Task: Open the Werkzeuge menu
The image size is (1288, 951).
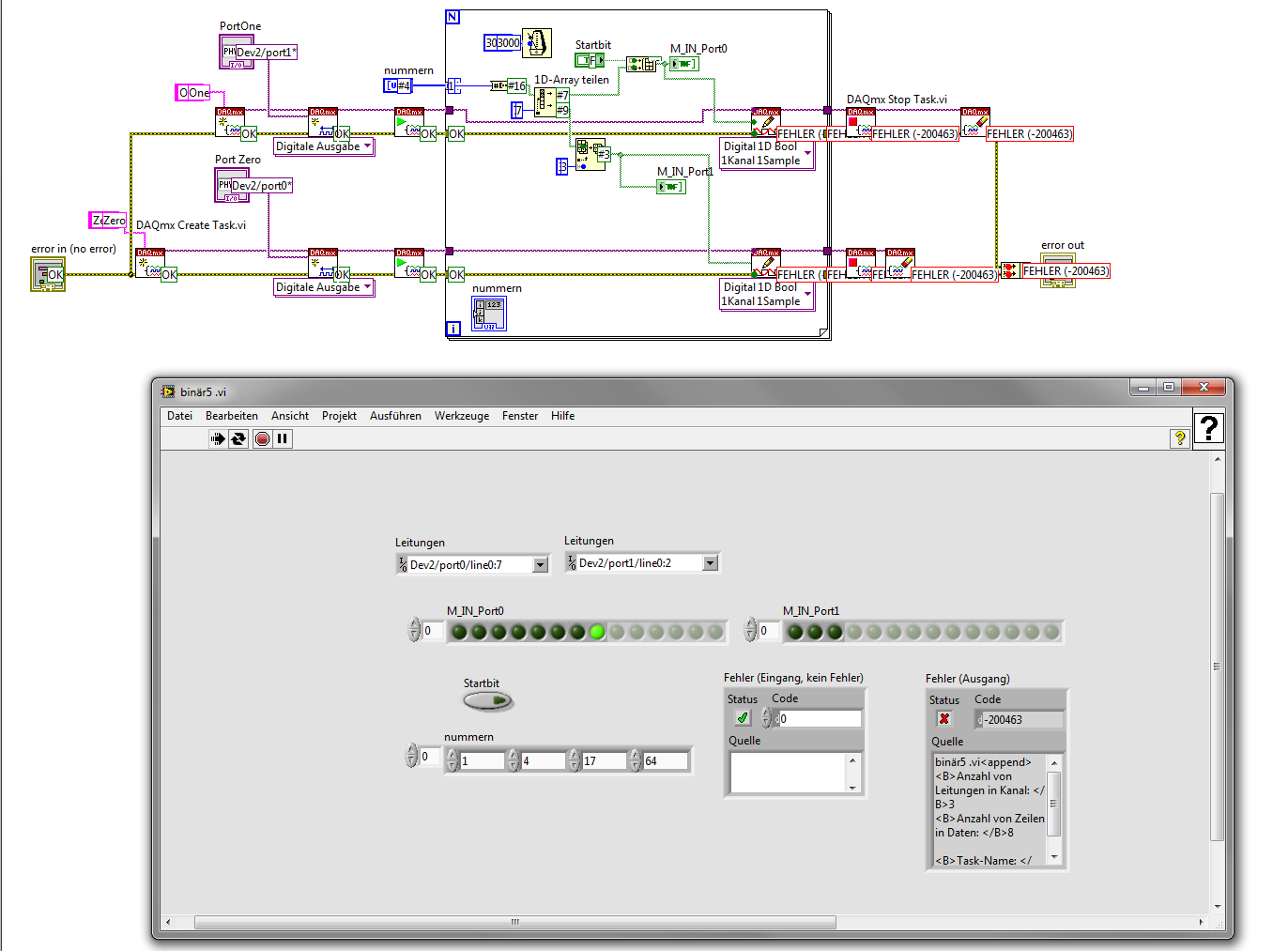Action: point(462,416)
